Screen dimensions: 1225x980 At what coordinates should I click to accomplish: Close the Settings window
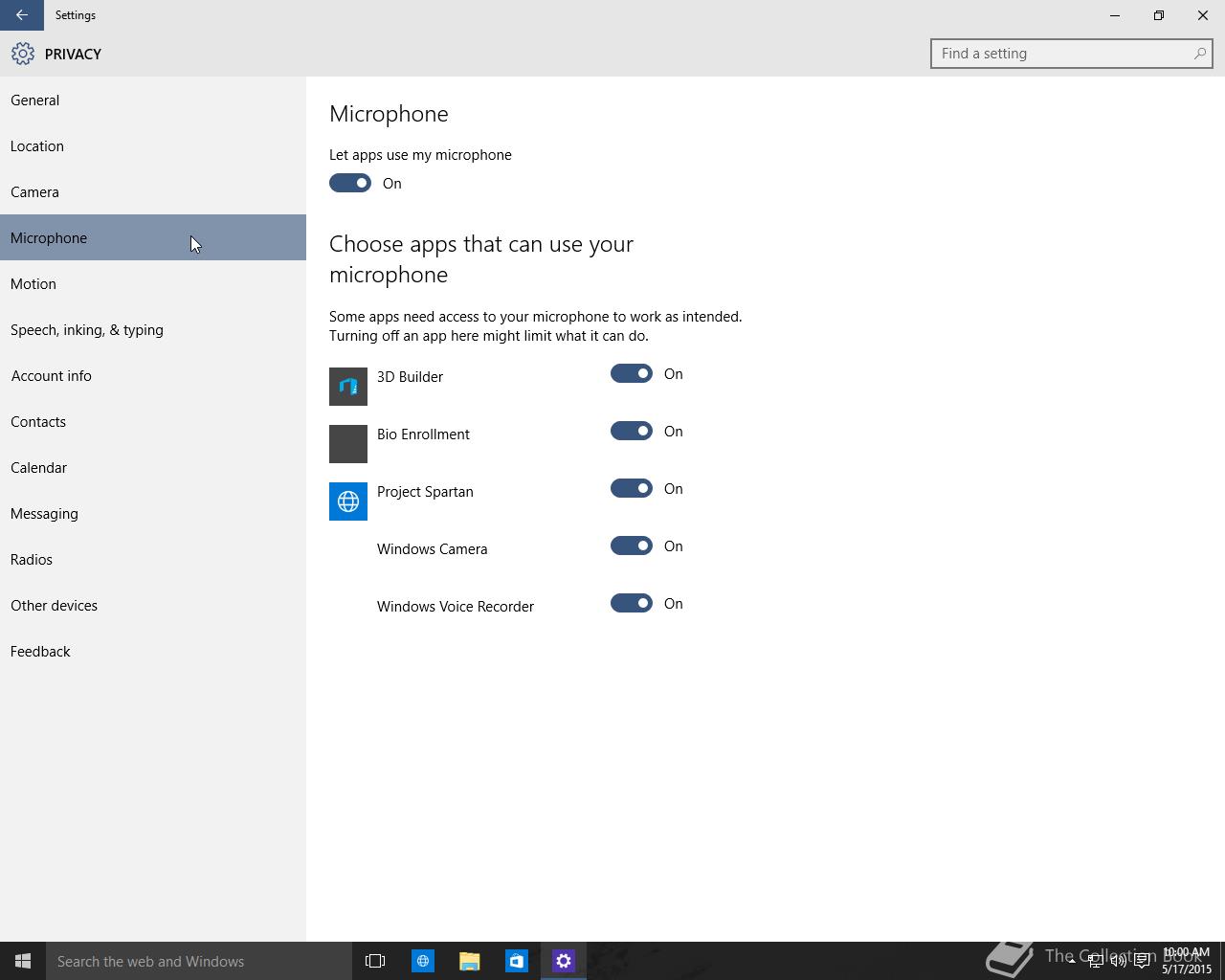(x=1203, y=15)
